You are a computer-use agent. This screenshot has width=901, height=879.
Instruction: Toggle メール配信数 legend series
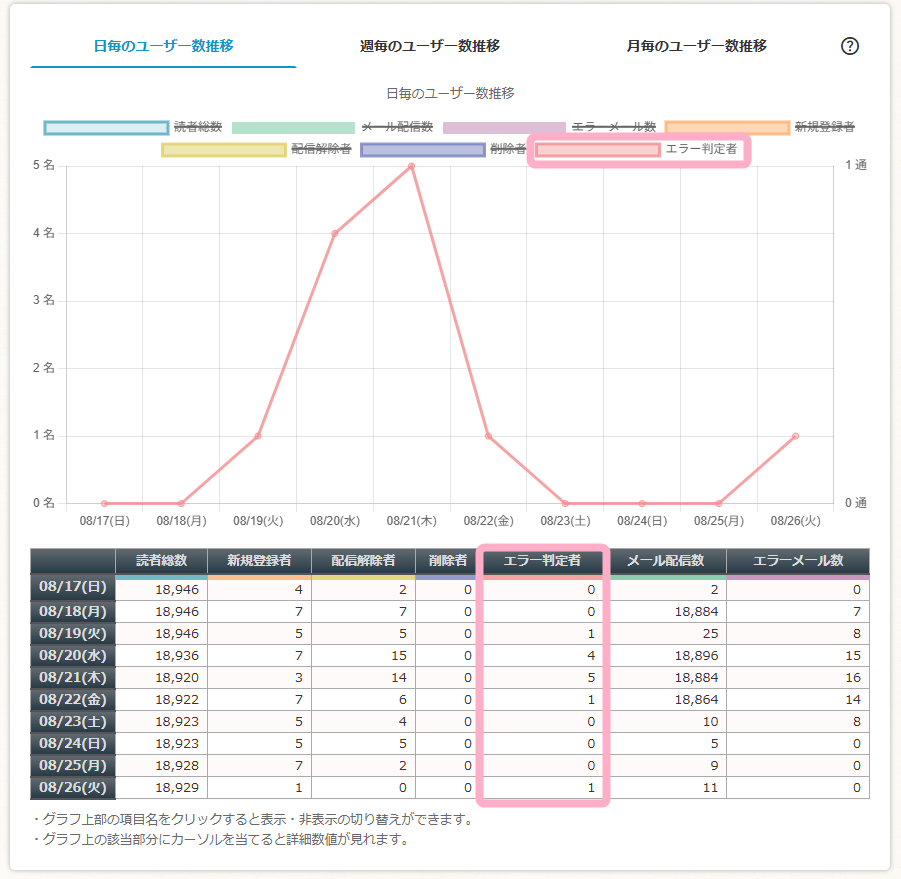coord(333,127)
